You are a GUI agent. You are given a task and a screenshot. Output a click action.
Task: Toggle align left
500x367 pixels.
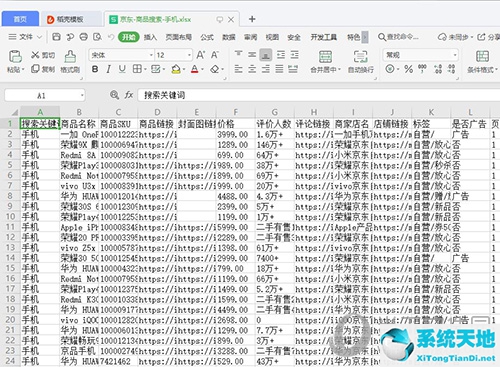[x=238, y=69]
